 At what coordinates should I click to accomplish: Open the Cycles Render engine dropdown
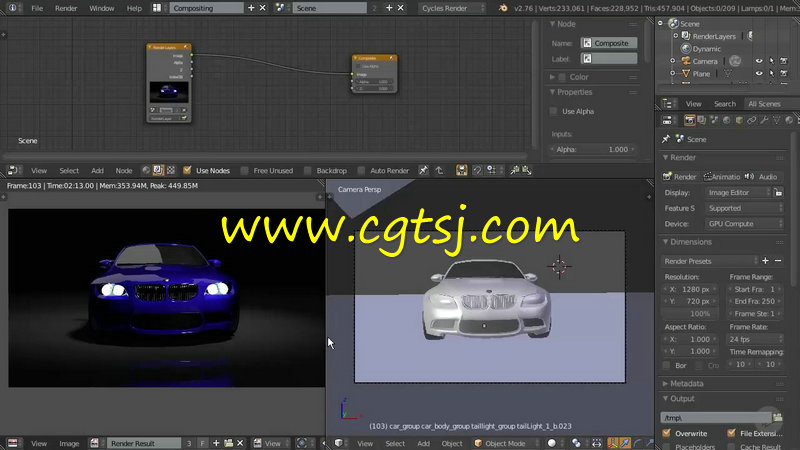452,8
